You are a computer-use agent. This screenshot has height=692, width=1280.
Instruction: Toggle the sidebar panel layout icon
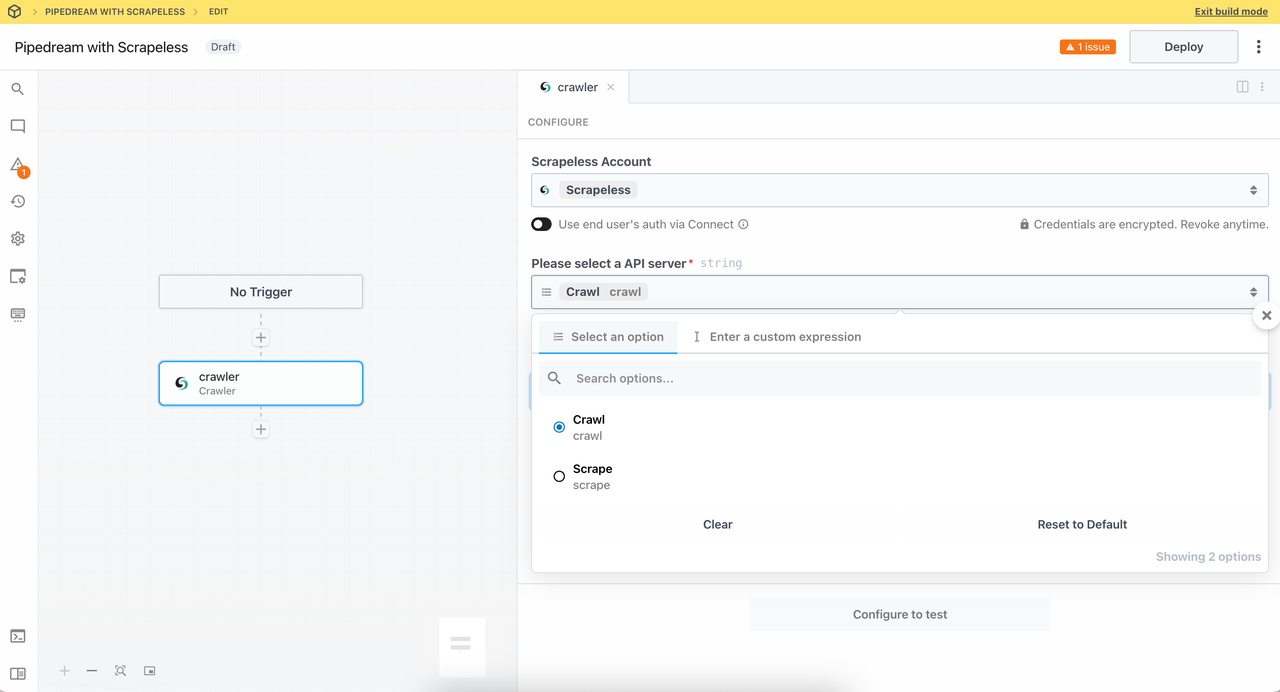pyautogui.click(x=17, y=673)
